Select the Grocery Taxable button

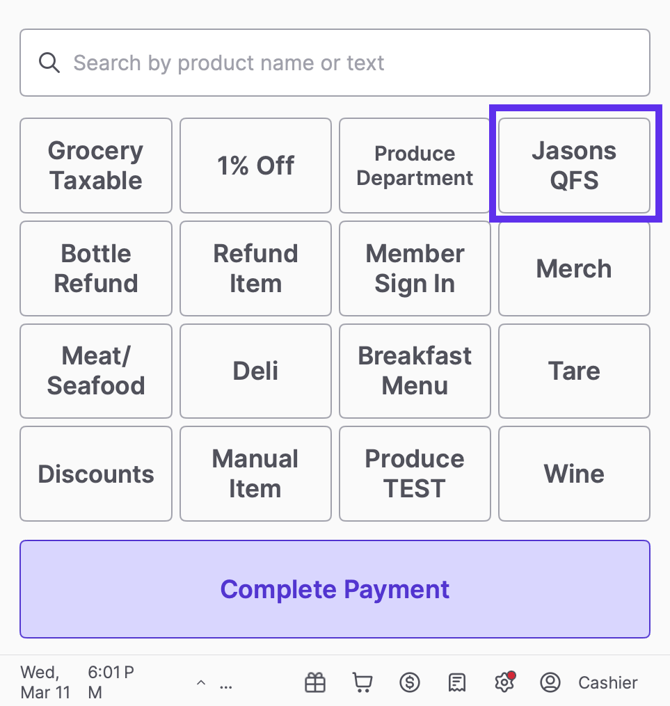(x=96, y=166)
